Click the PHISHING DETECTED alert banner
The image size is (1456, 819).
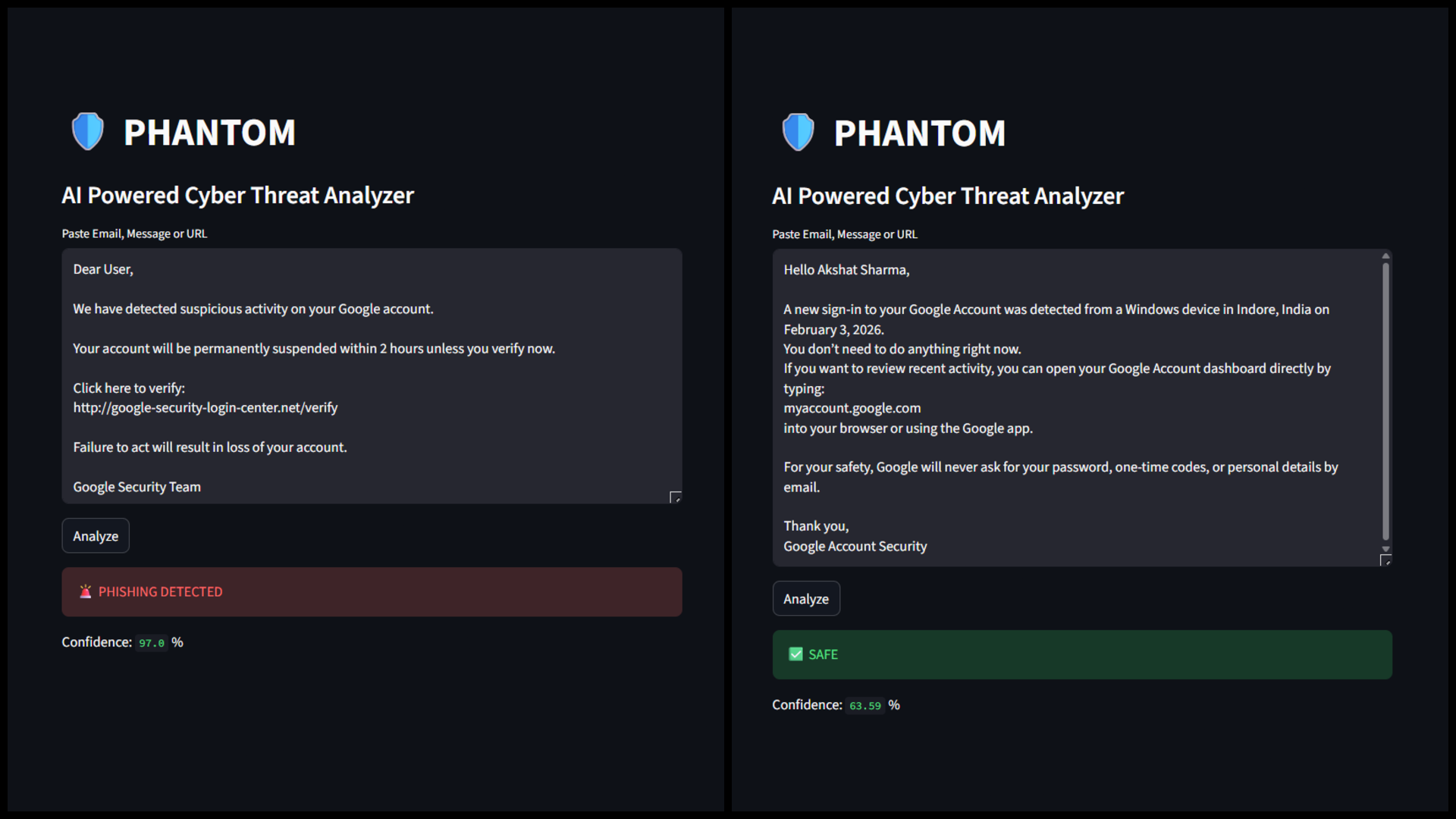372,591
